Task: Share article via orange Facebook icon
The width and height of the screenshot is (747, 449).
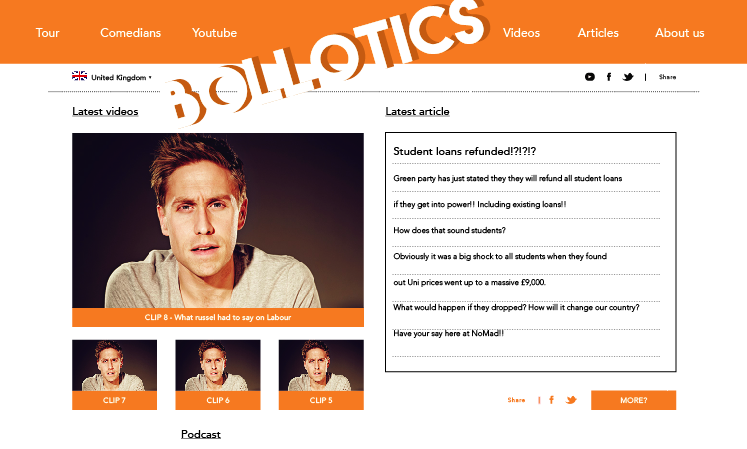Action: [551, 400]
